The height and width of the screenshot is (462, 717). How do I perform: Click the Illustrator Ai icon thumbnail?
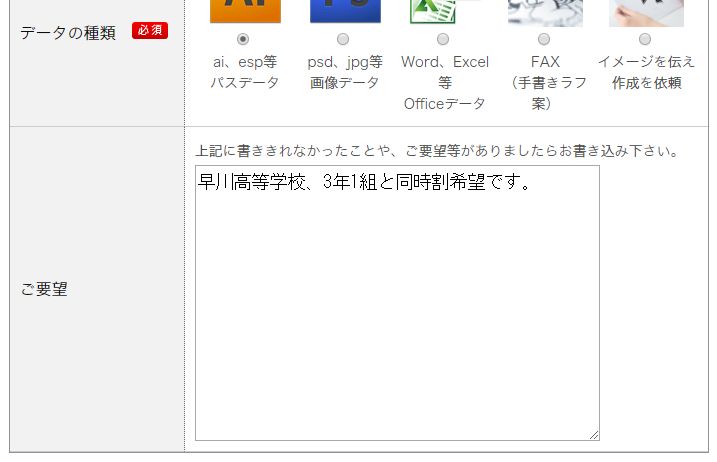pyautogui.click(x=245, y=11)
